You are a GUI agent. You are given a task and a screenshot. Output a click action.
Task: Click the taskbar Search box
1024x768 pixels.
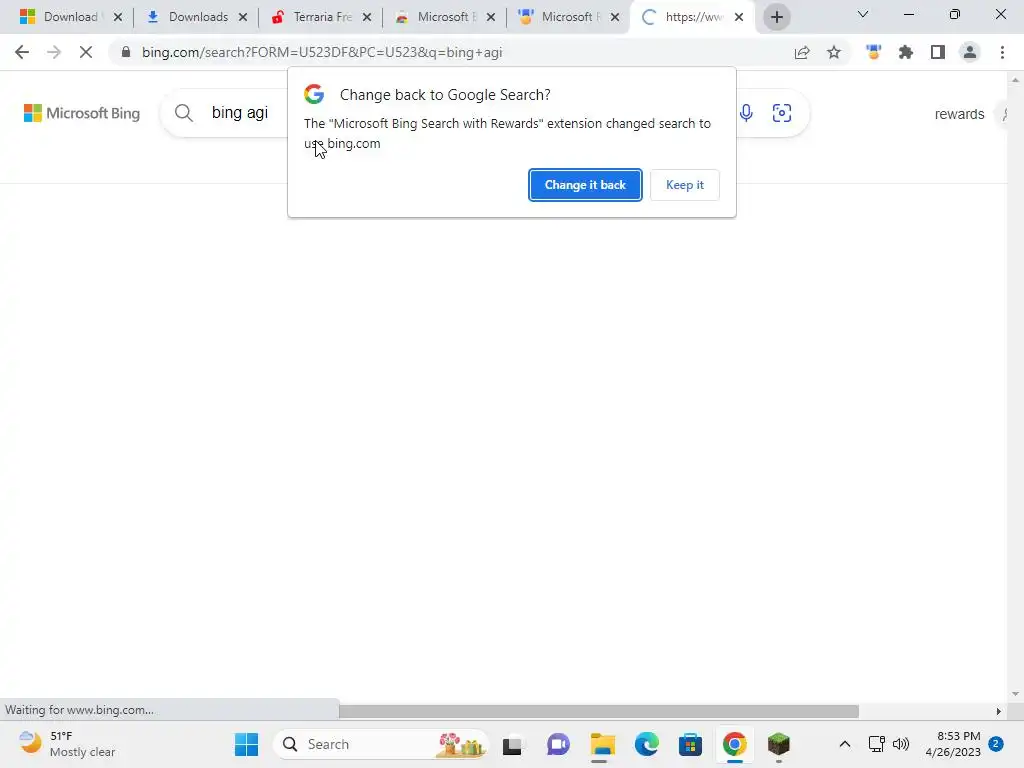[x=380, y=744]
